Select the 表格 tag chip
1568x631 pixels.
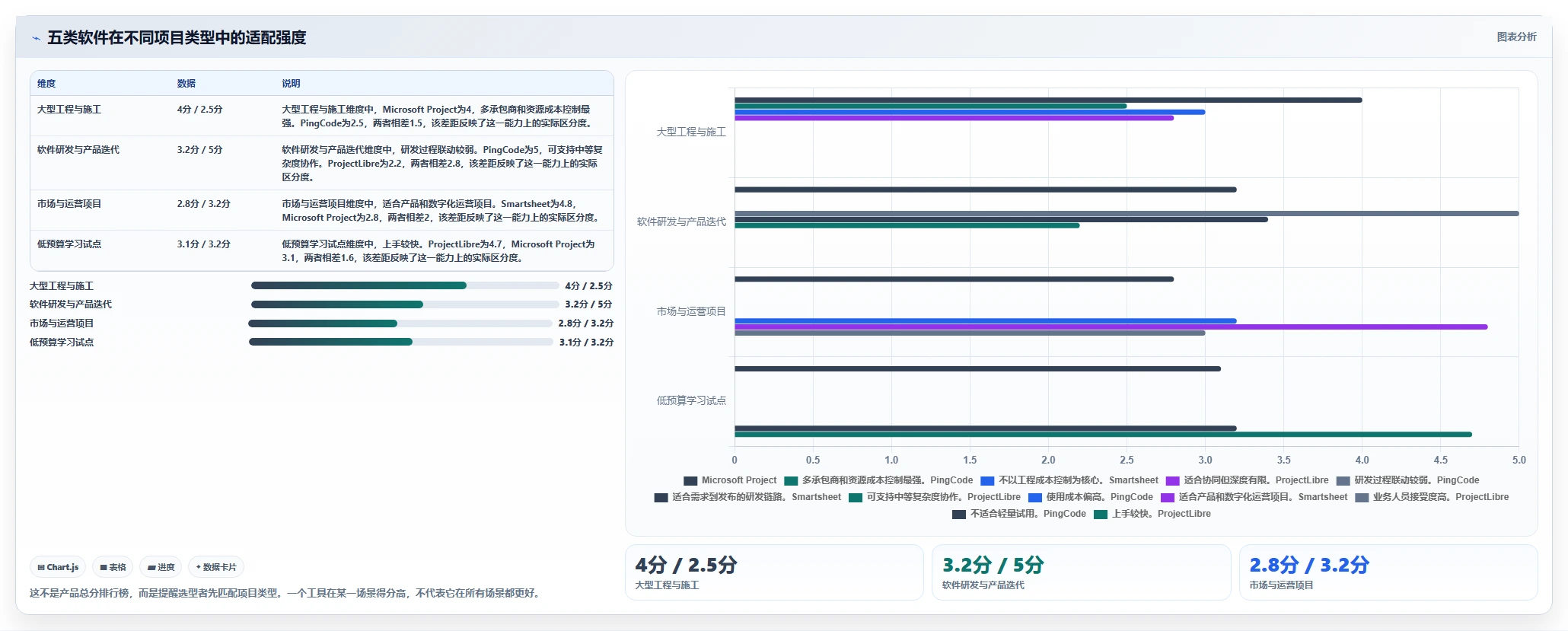tap(113, 567)
